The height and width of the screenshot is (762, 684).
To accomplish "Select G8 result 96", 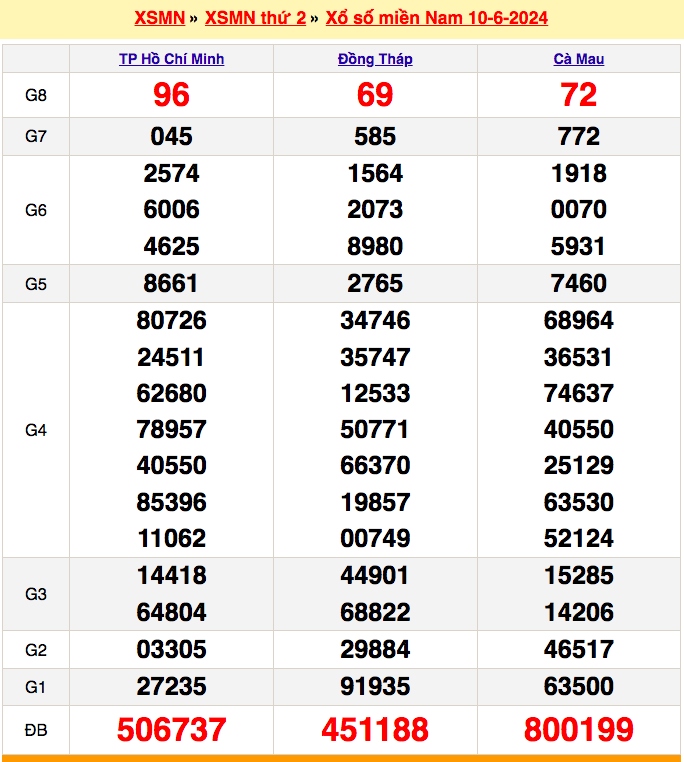I will click(x=171, y=95).
